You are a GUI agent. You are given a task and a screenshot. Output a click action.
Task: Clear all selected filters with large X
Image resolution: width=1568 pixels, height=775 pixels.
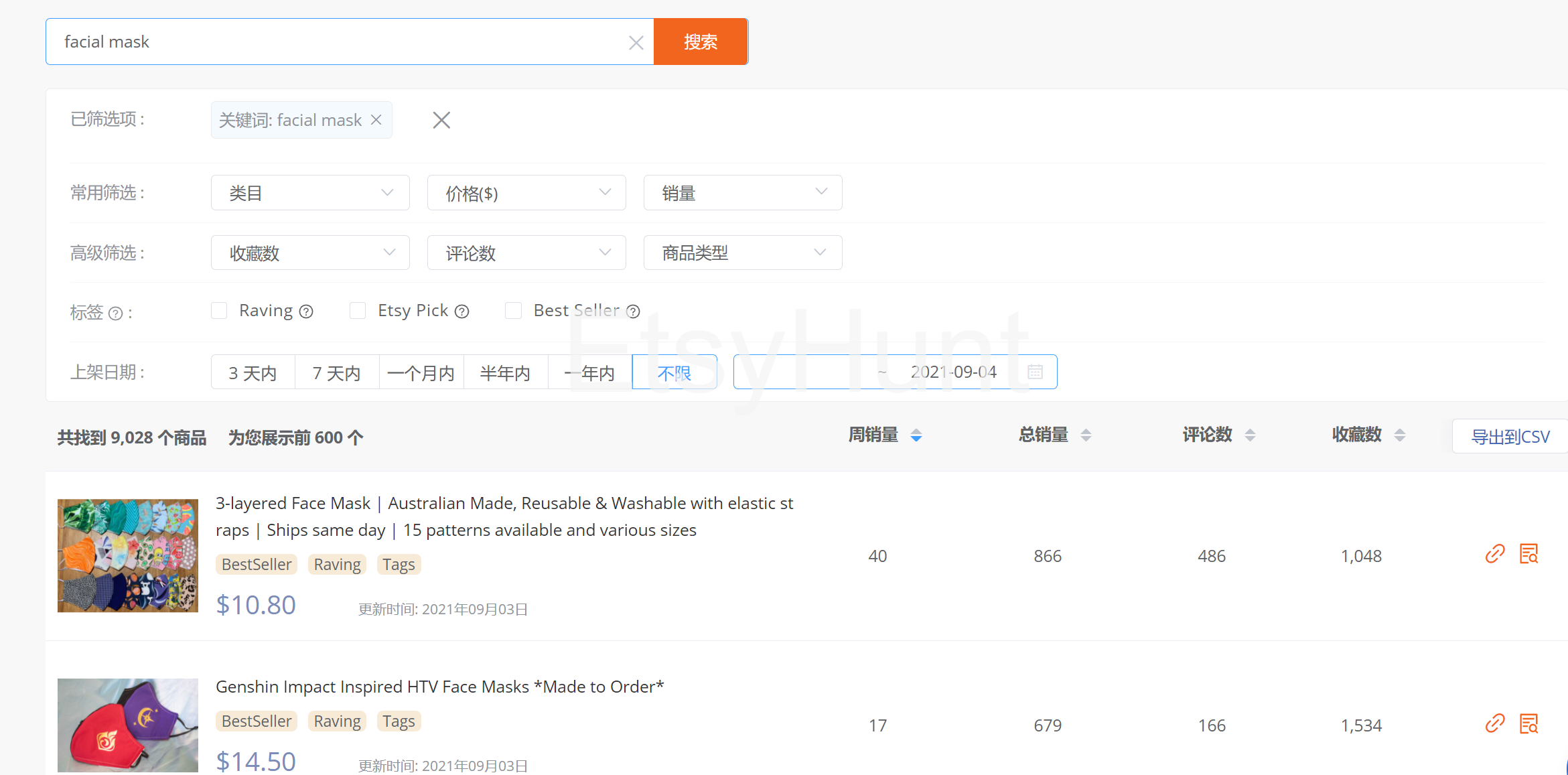point(441,120)
